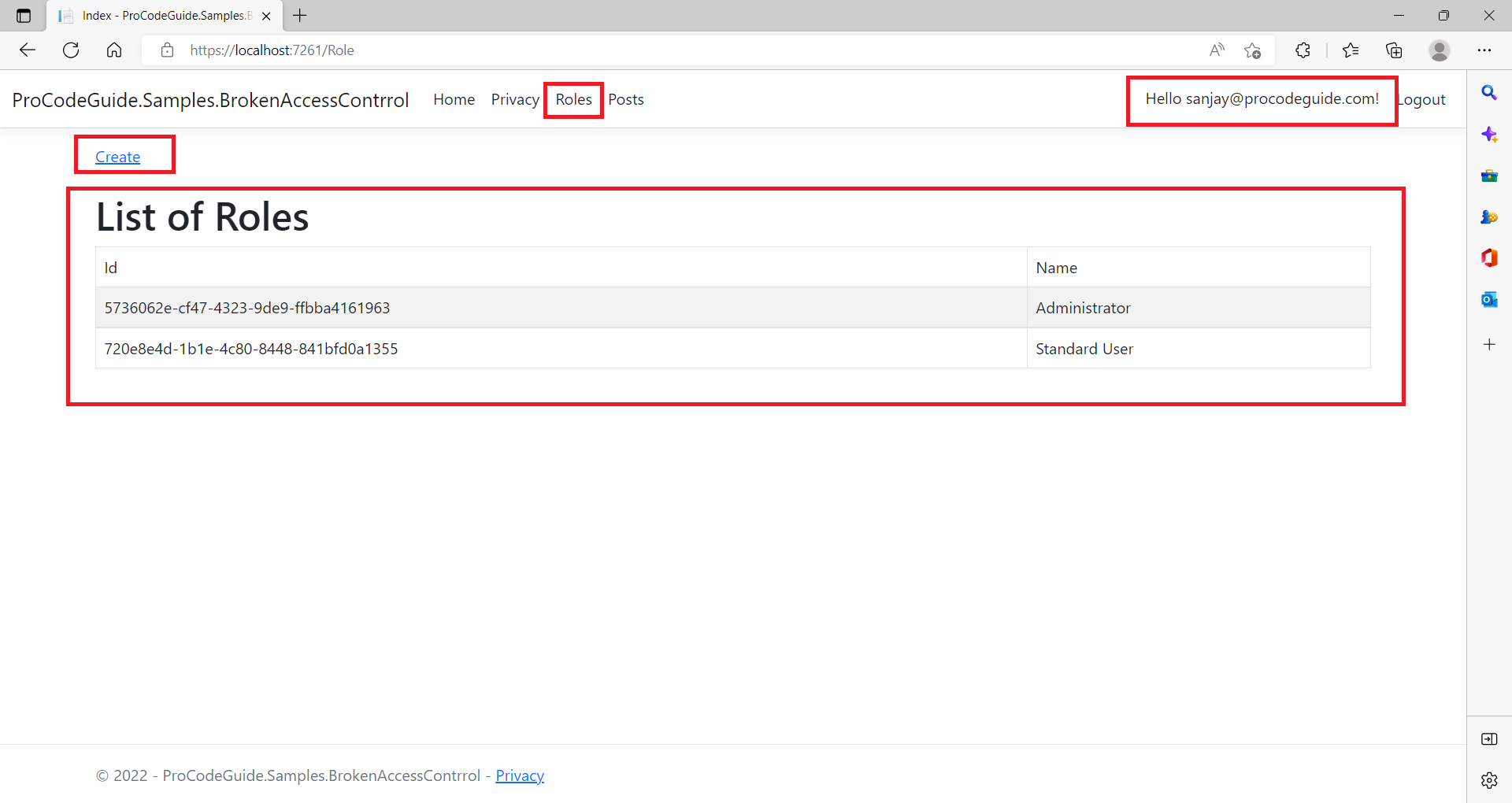The image size is (1512, 803).
Task: Open the Favorites list icon
Action: [1351, 50]
